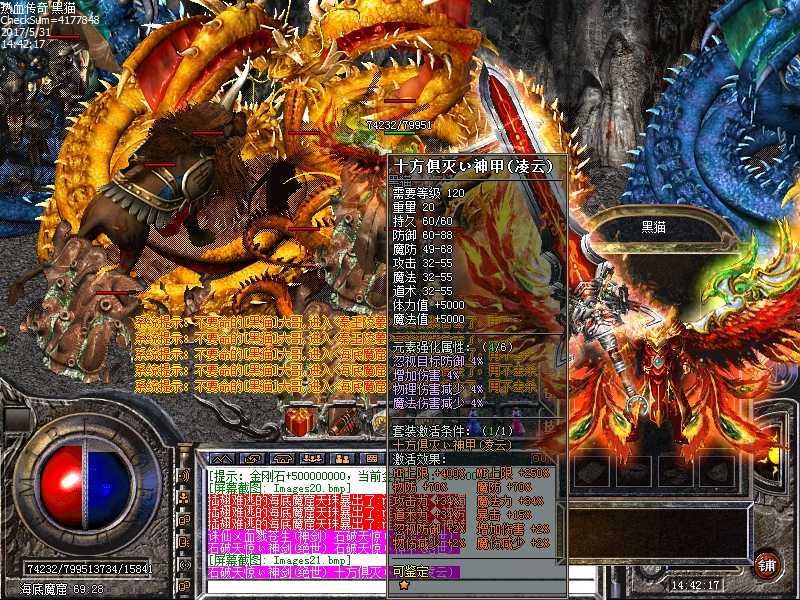
Task: Click the 魔防 49-68 line
Action: click(x=422, y=249)
